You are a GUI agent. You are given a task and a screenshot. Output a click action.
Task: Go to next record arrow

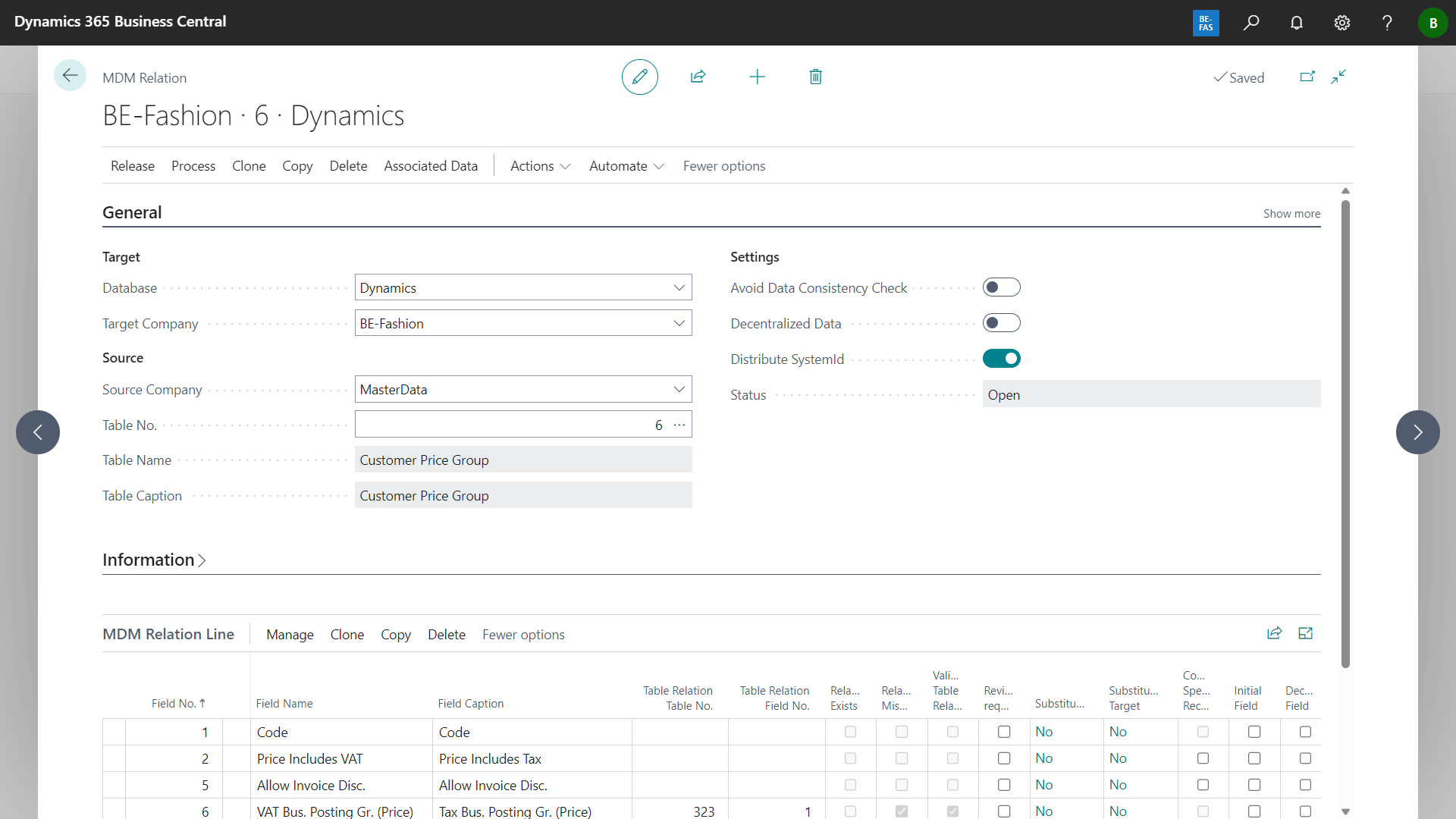pos(1417,432)
